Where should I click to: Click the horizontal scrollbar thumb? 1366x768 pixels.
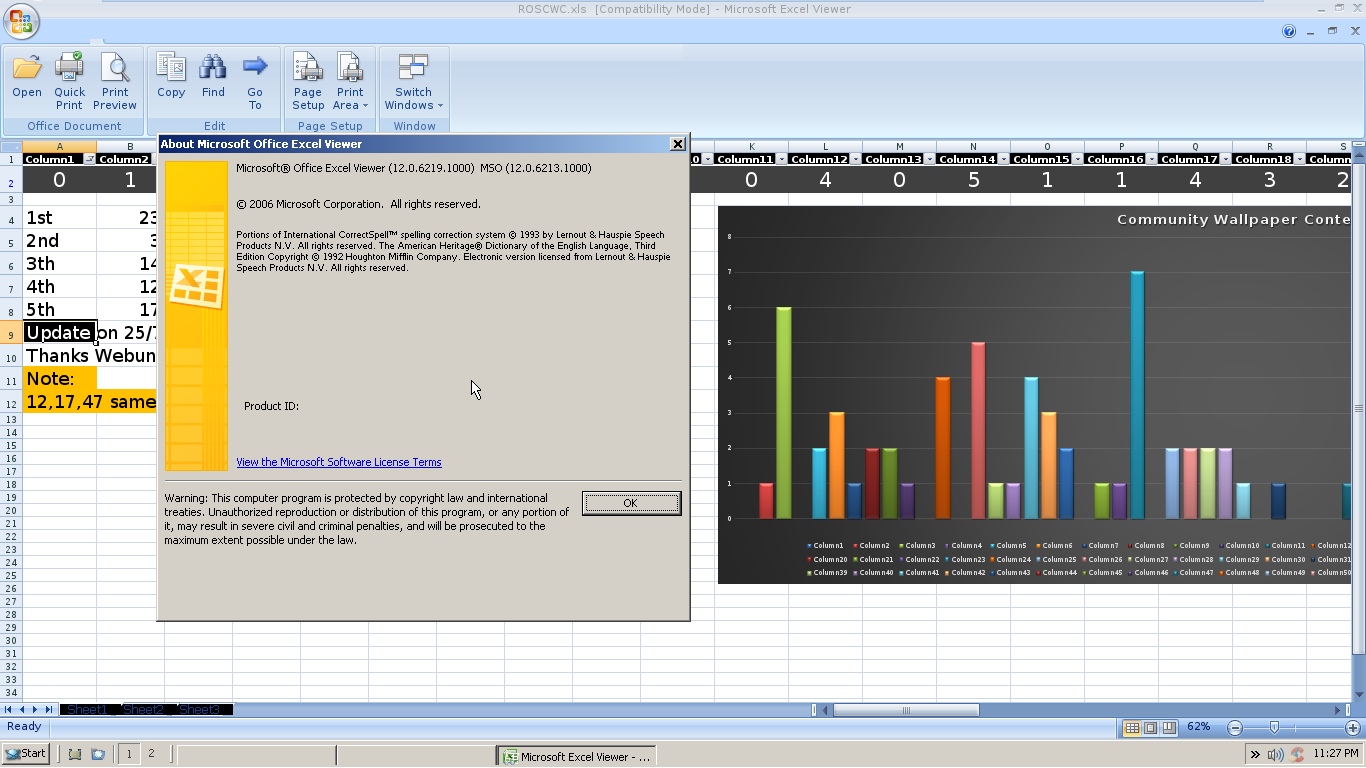point(905,710)
